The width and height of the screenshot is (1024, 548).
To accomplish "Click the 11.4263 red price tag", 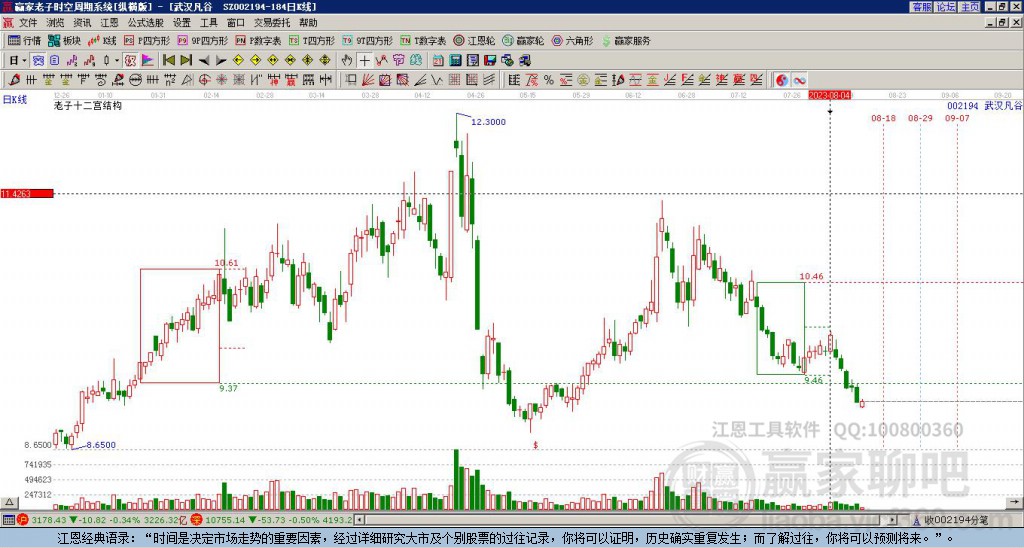I will (27, 194).
